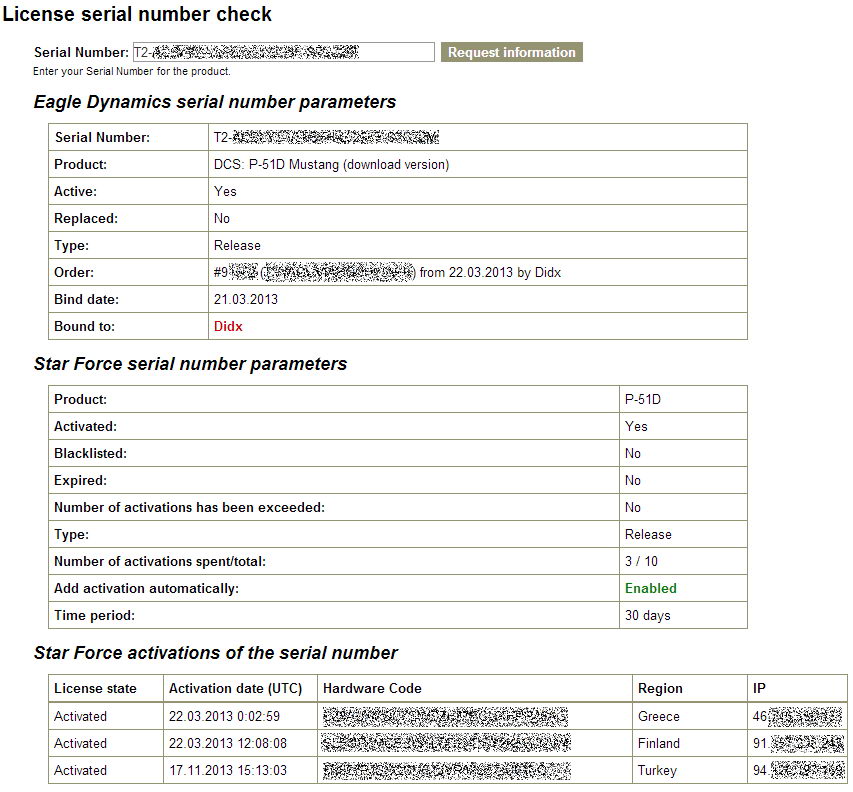Click the 'Number of activations spent/total:' label
Screen dimensions: 853x792
click(x=160, y=561)
